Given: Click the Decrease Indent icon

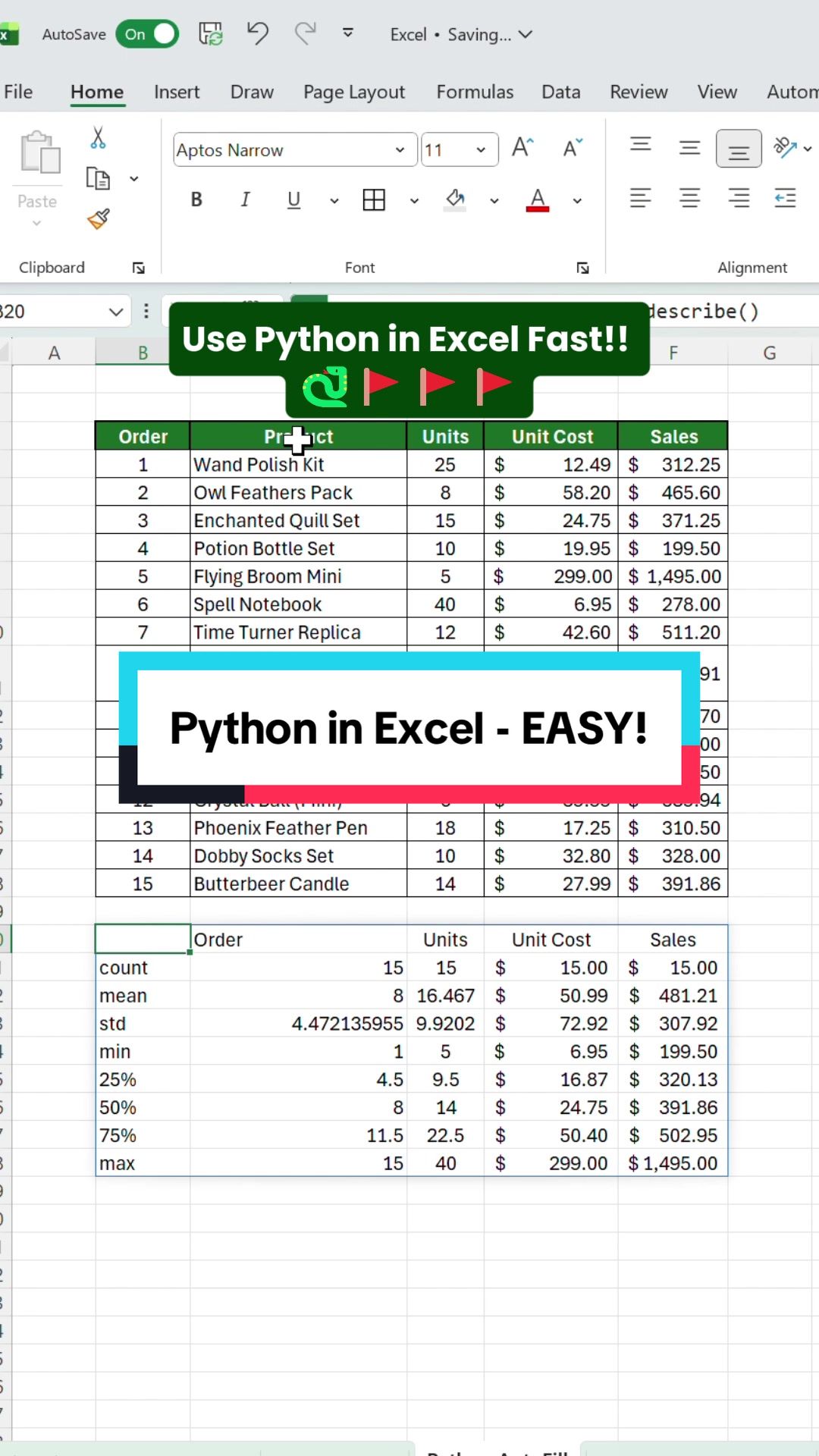Looking at the screenshot, I should pyautogui.click(x=786, y=199).
